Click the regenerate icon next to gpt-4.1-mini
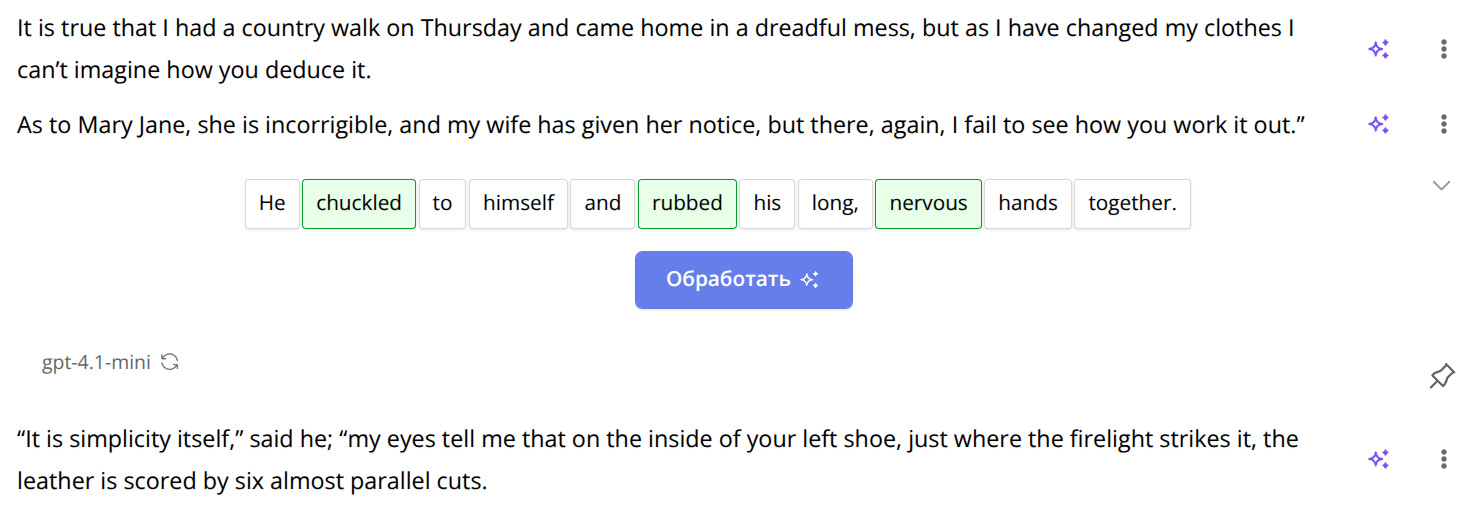Screen dimensions: 1480x508 click(170, 362)
